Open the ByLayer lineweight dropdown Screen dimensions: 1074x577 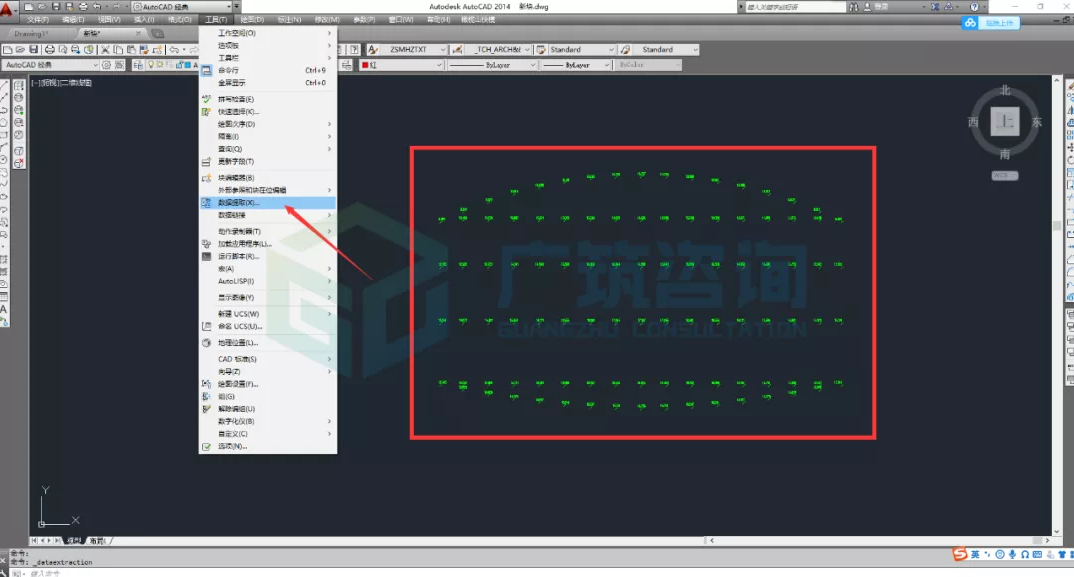point(575,65)
